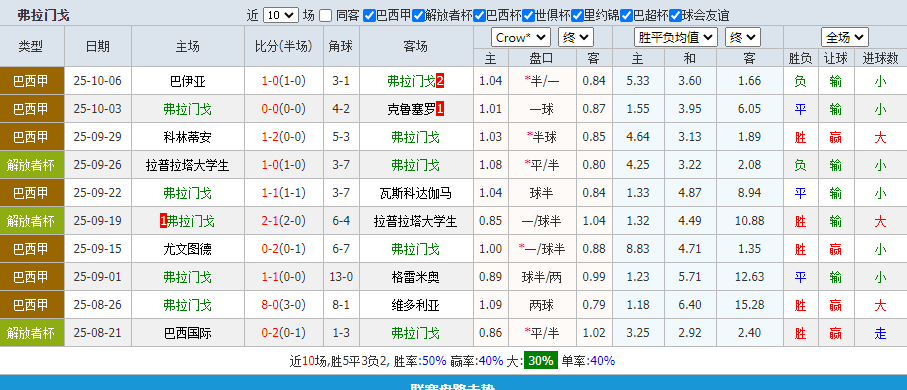Click the 主场 column header
The height and width of the screenshot is (390, 907).
188,46
